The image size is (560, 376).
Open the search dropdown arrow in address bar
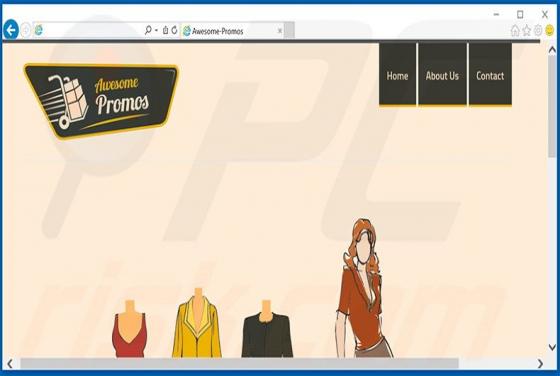tap(156, 31)
